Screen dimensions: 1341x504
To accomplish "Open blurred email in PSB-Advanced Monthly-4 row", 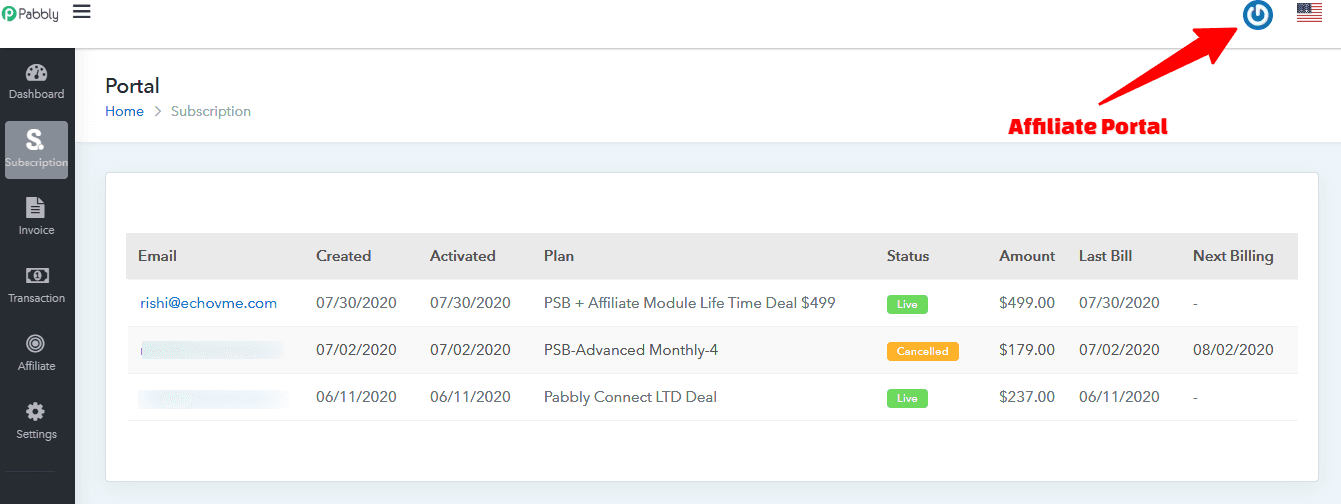I will 211,350.
